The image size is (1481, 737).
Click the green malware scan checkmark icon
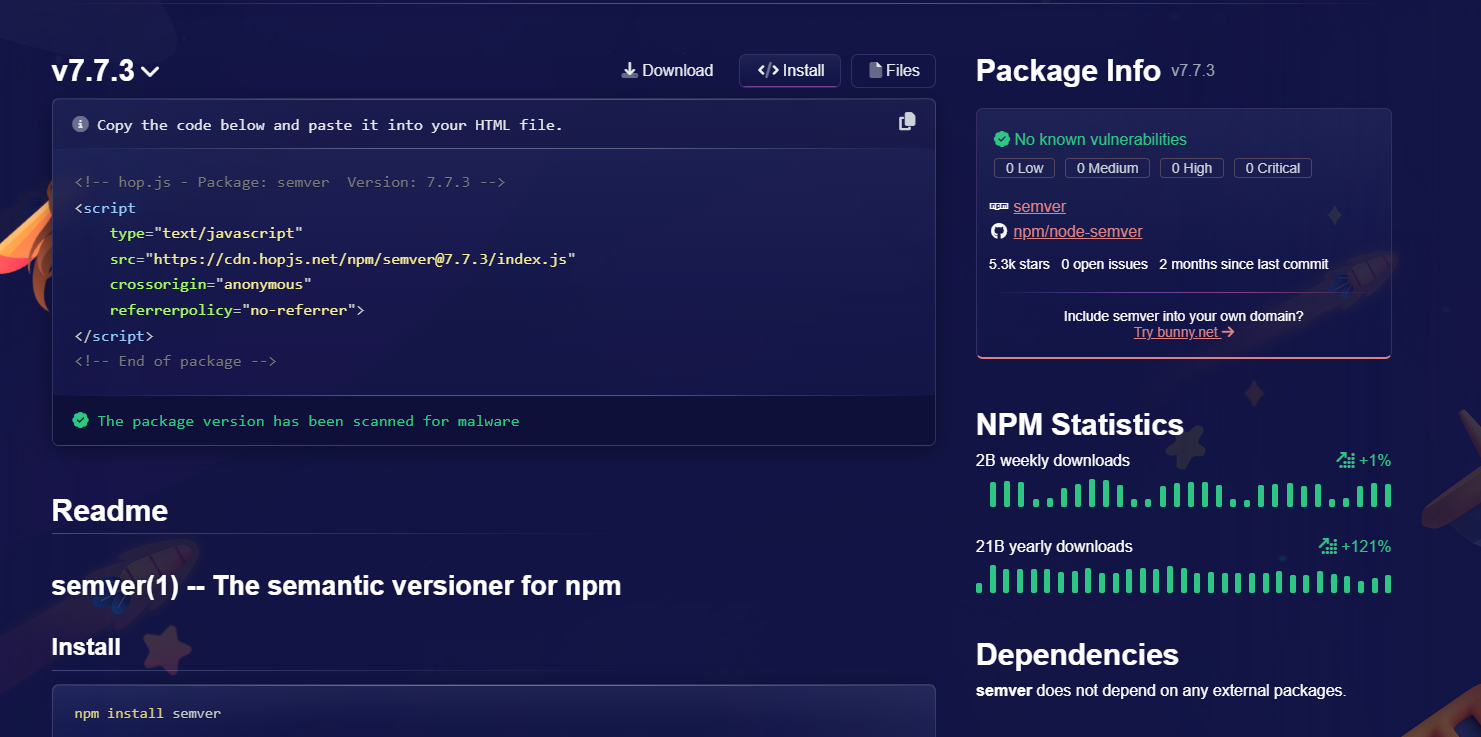pos(80,421)
